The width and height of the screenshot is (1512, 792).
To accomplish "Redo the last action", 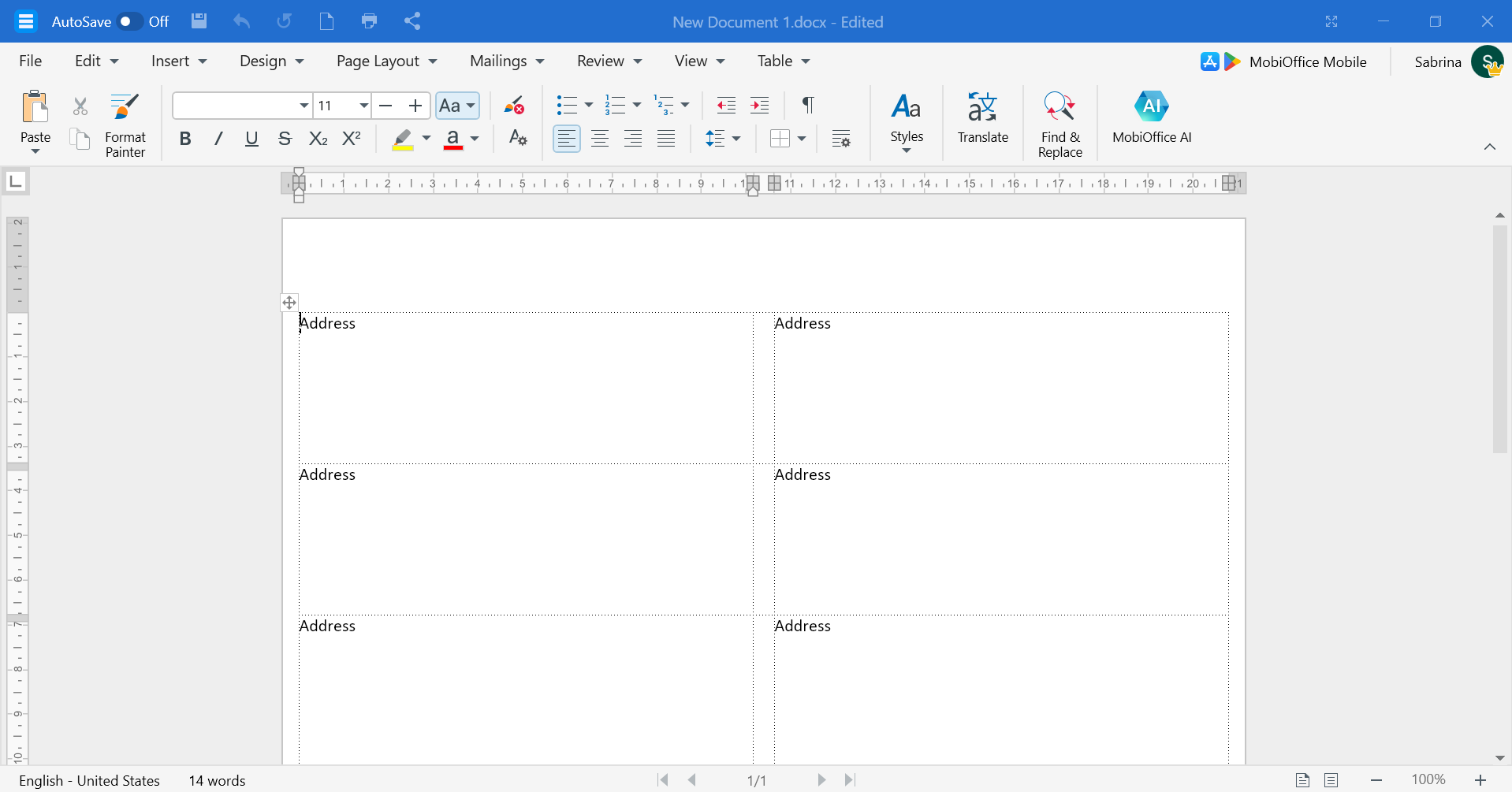I will pos(285,21).
